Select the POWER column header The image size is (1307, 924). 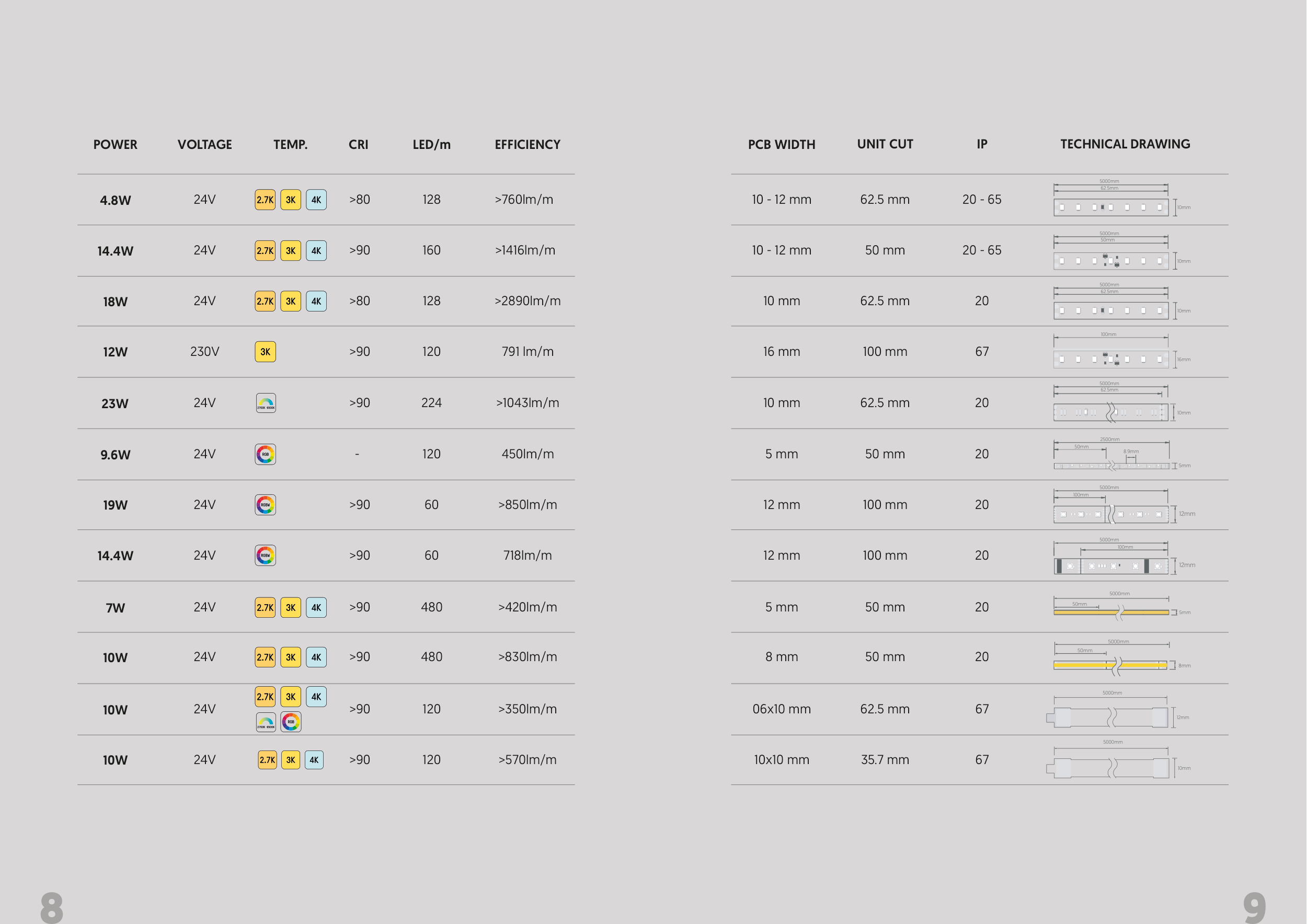pyautogui.click(x=115, y=145)
